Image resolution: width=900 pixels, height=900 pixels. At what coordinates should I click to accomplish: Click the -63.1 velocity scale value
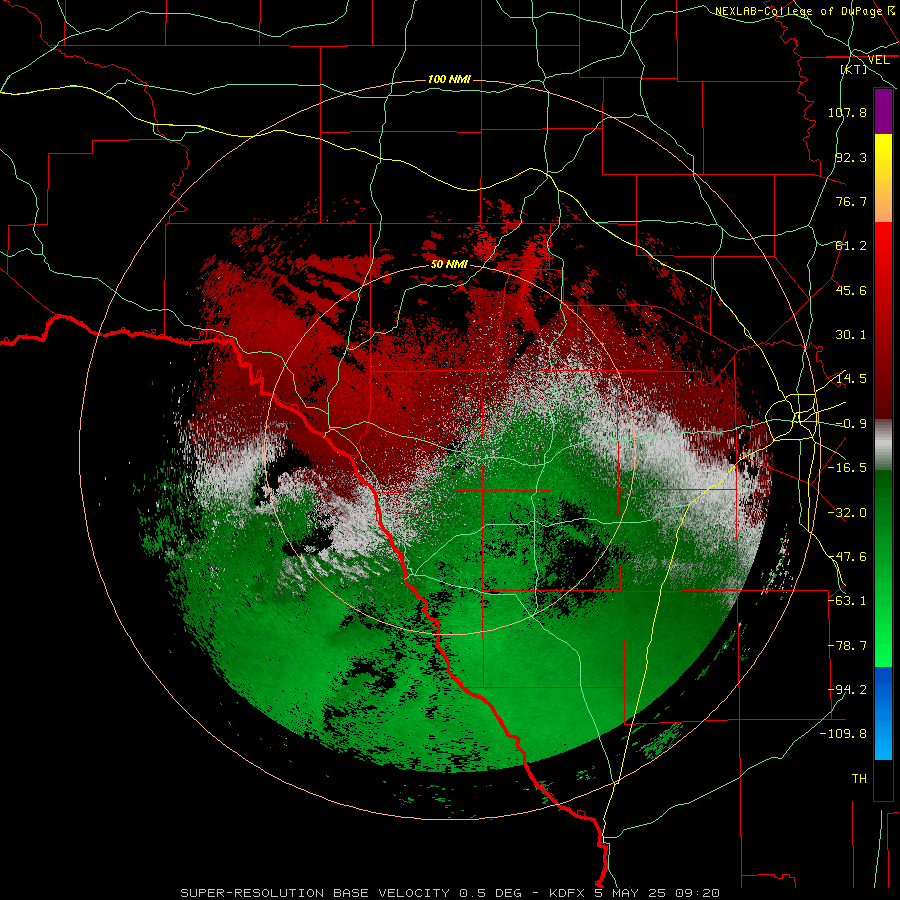pyautogui.click(x=847, y=601)
